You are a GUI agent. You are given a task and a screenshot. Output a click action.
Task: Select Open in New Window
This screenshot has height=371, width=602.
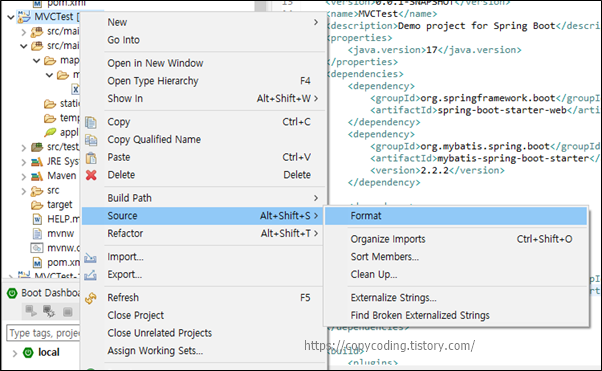pyautogui.click(x=203, y=63)
